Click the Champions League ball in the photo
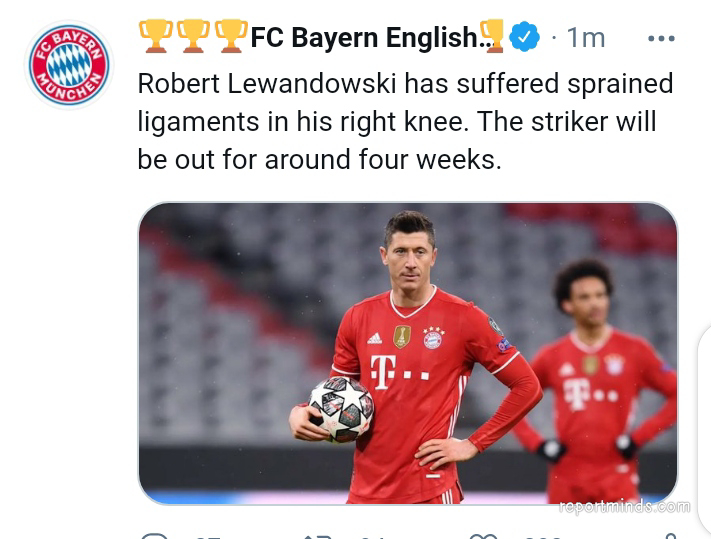This screenshot has width=711, height=539. tap(341, 409)
